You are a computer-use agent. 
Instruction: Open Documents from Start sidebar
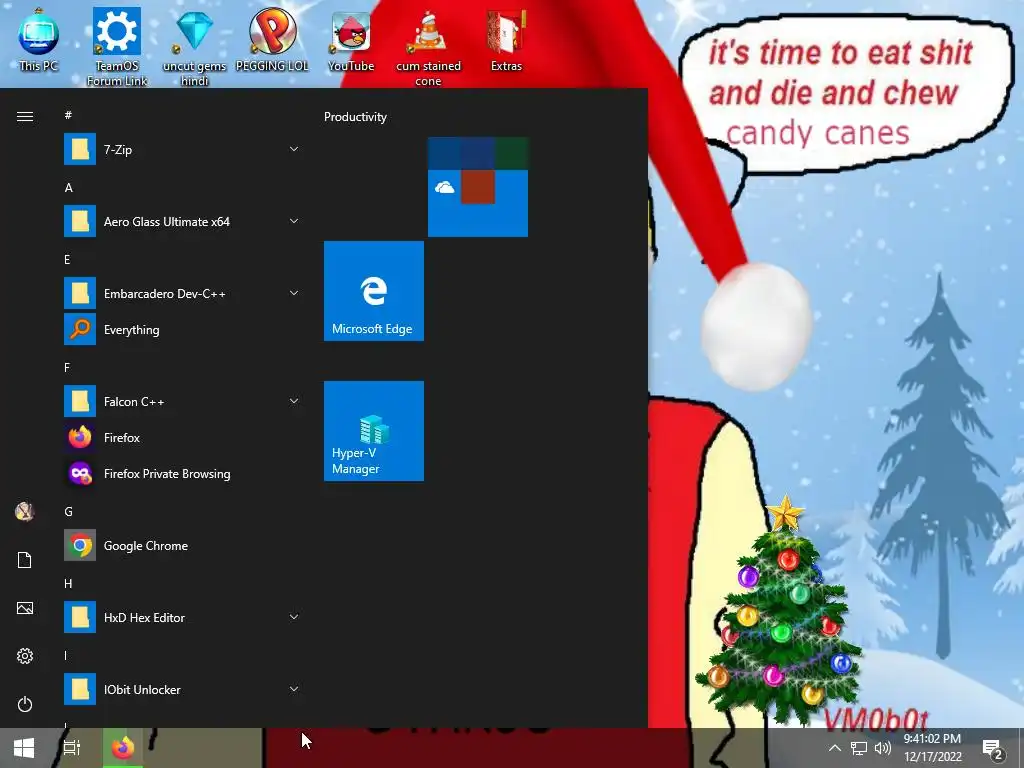pos(25,560)
